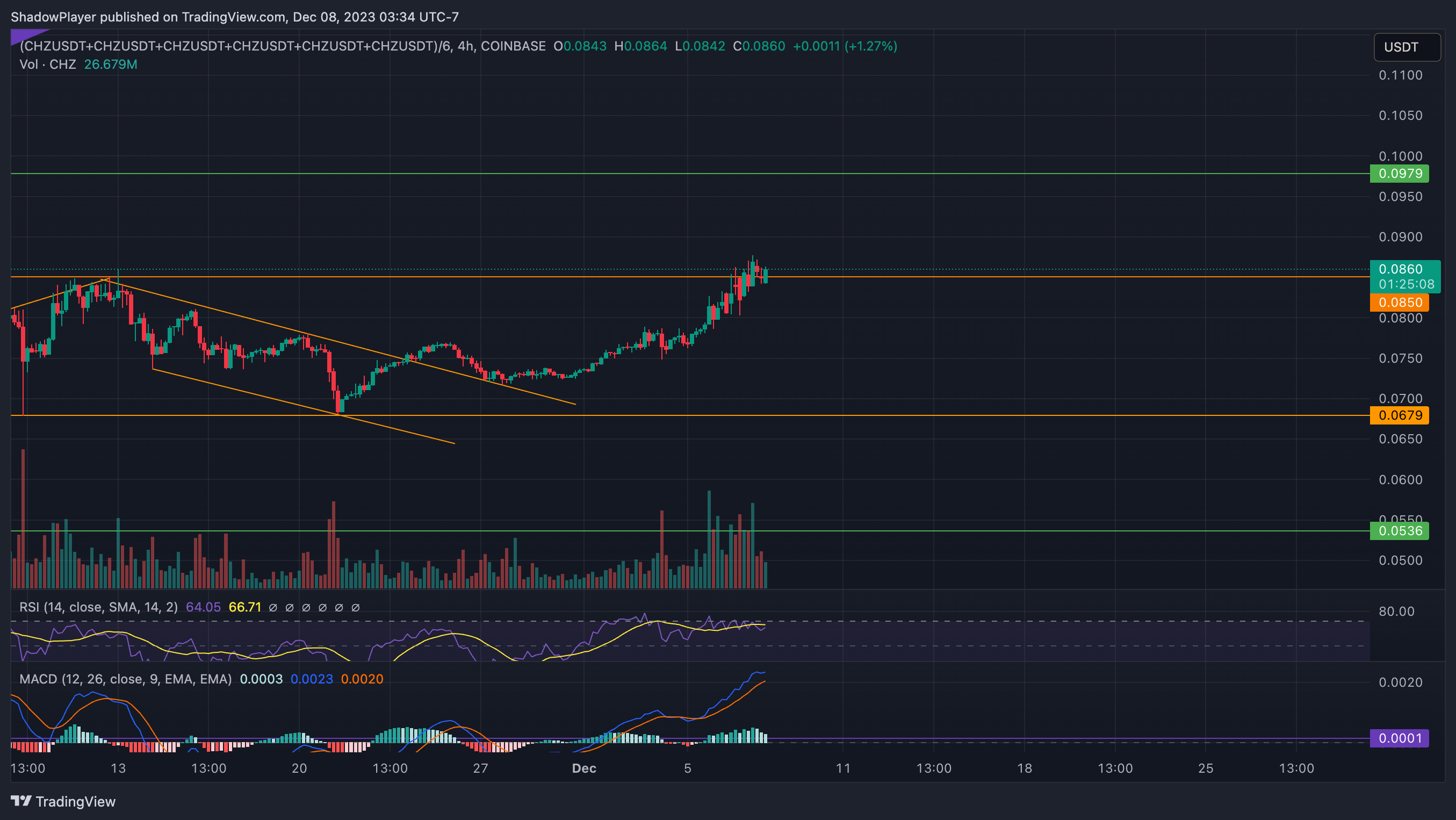Select the open value O0.0843

pyautogui.click(x=580, y=46)
